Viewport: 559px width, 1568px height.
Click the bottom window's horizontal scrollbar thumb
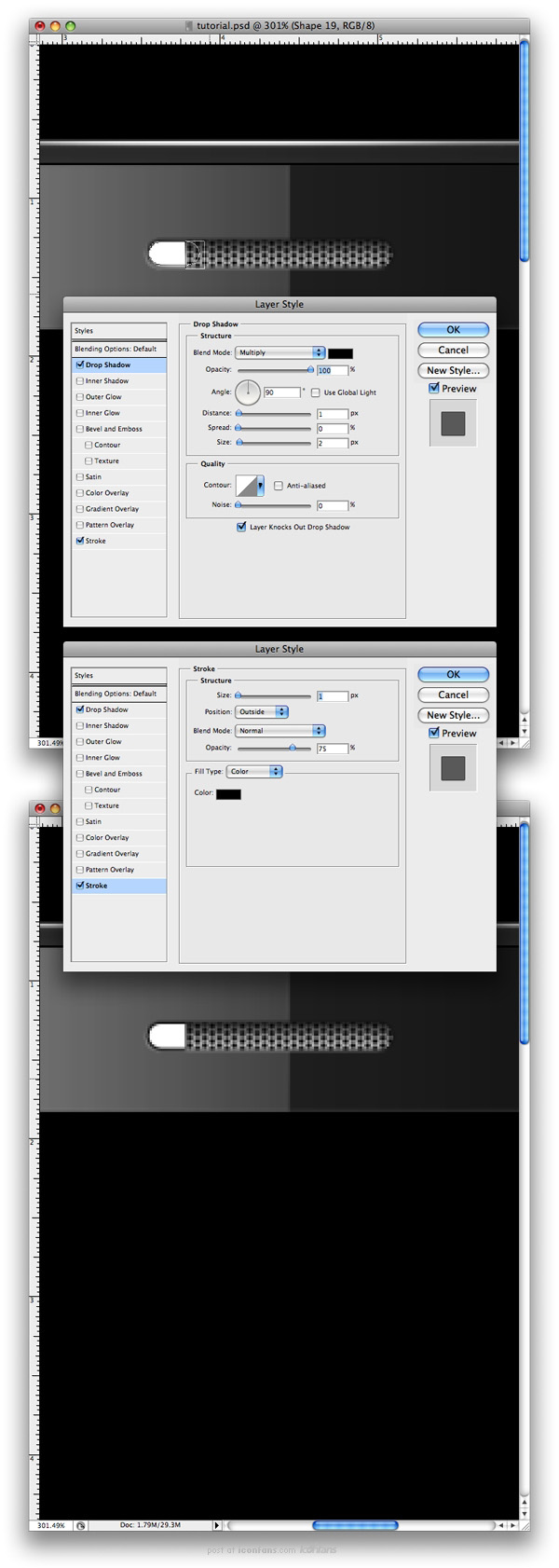355,1526
